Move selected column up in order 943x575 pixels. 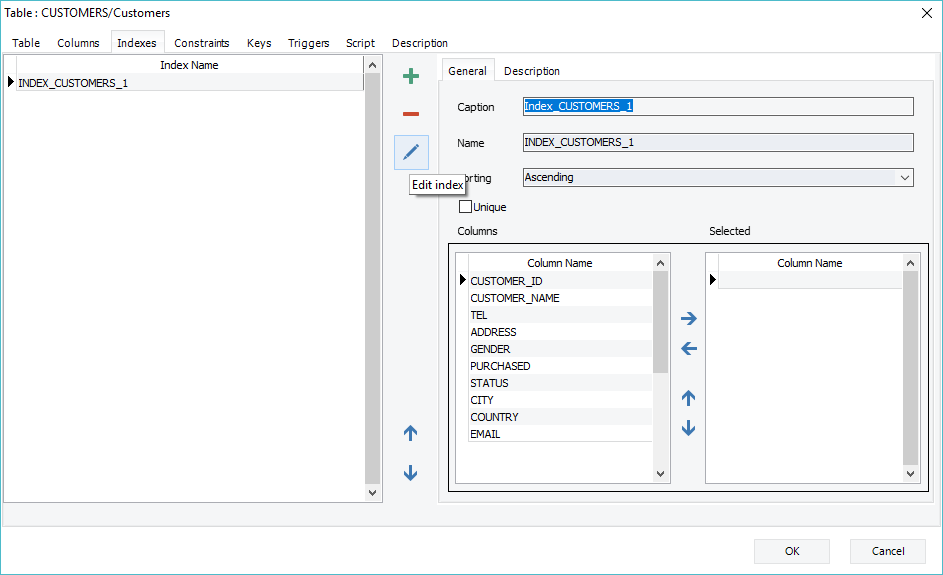pyautogui.click(x=688, y=398)
